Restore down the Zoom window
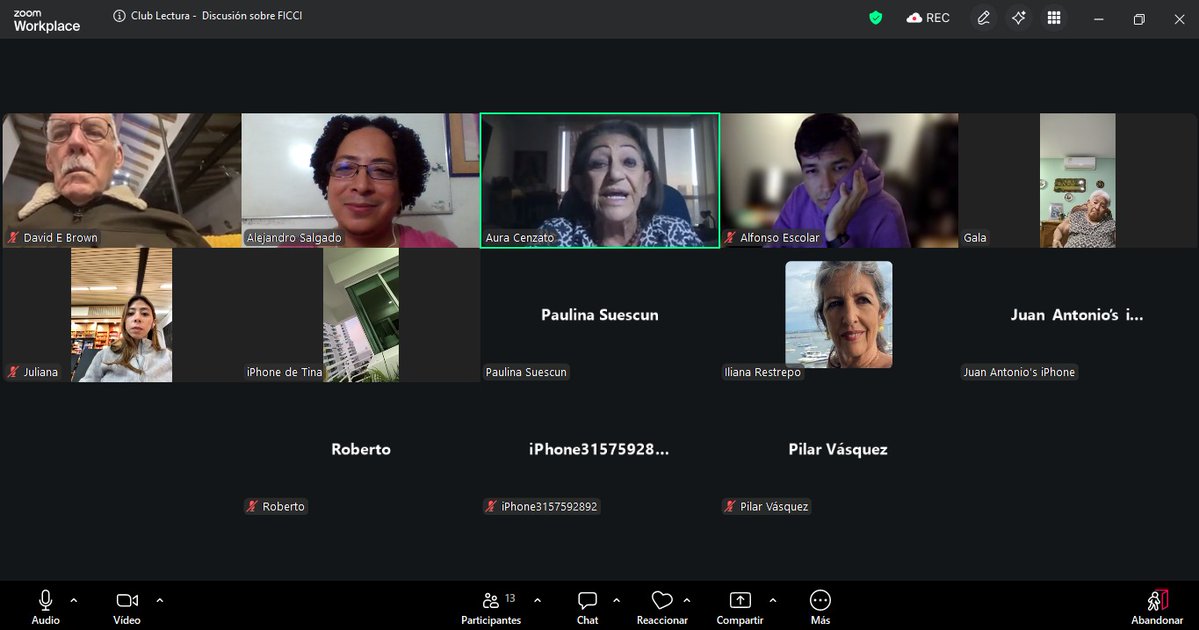 tap(1139, 19)
